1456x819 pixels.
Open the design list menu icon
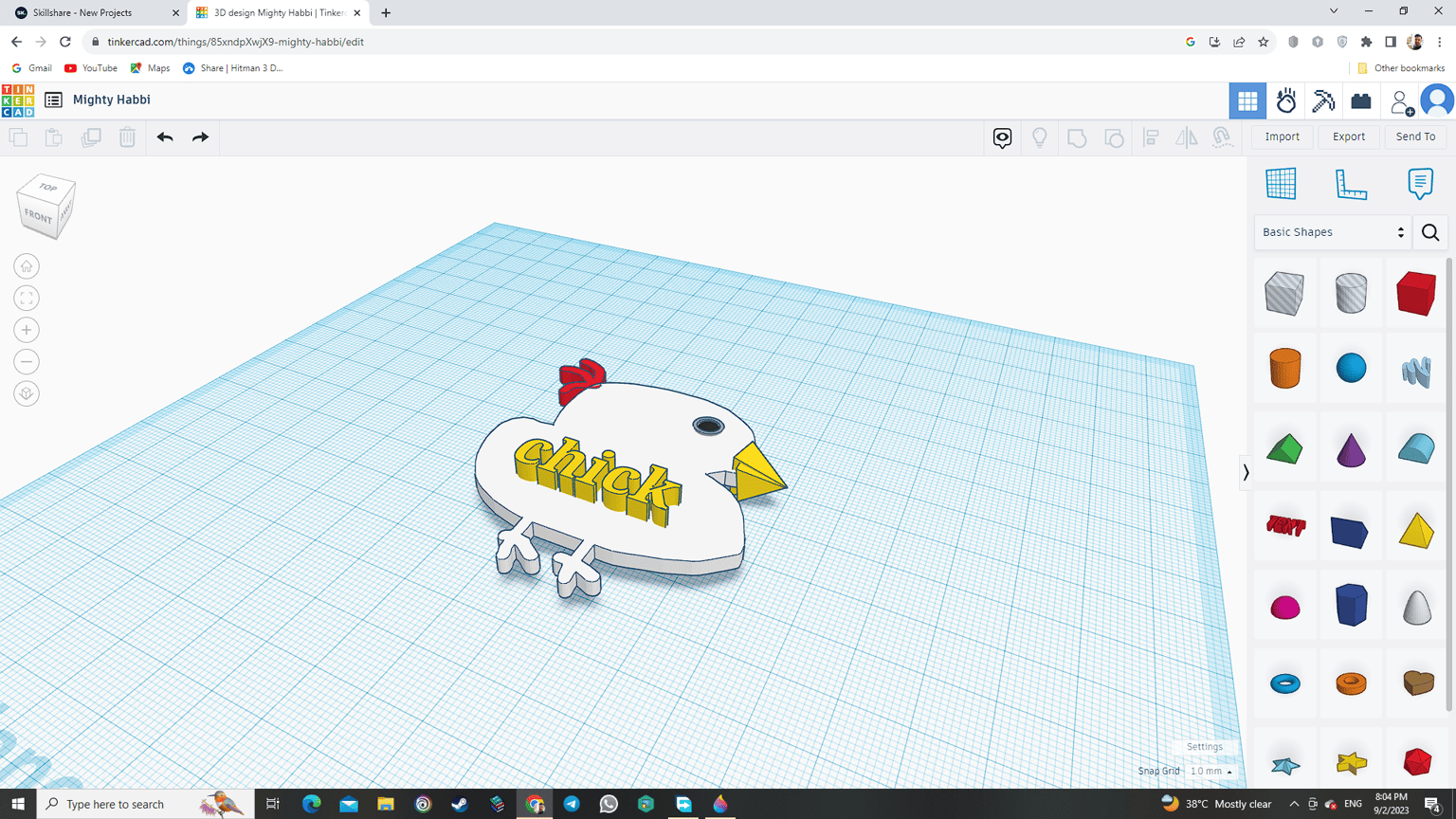click(x=53, y=100)
